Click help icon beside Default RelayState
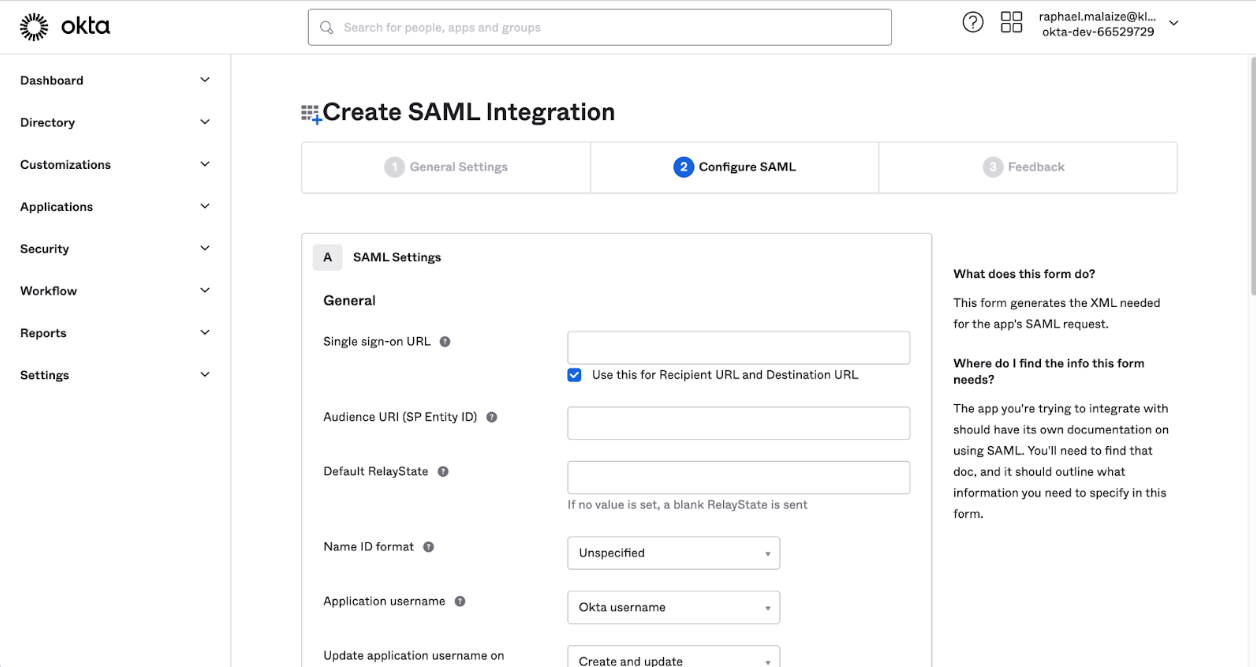 (x=443, y=472)
